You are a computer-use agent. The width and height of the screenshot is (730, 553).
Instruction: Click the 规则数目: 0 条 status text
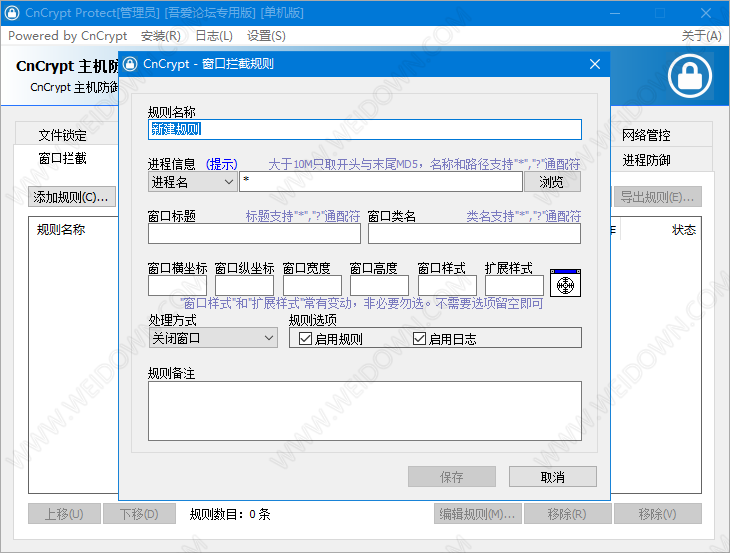[230, 514]
